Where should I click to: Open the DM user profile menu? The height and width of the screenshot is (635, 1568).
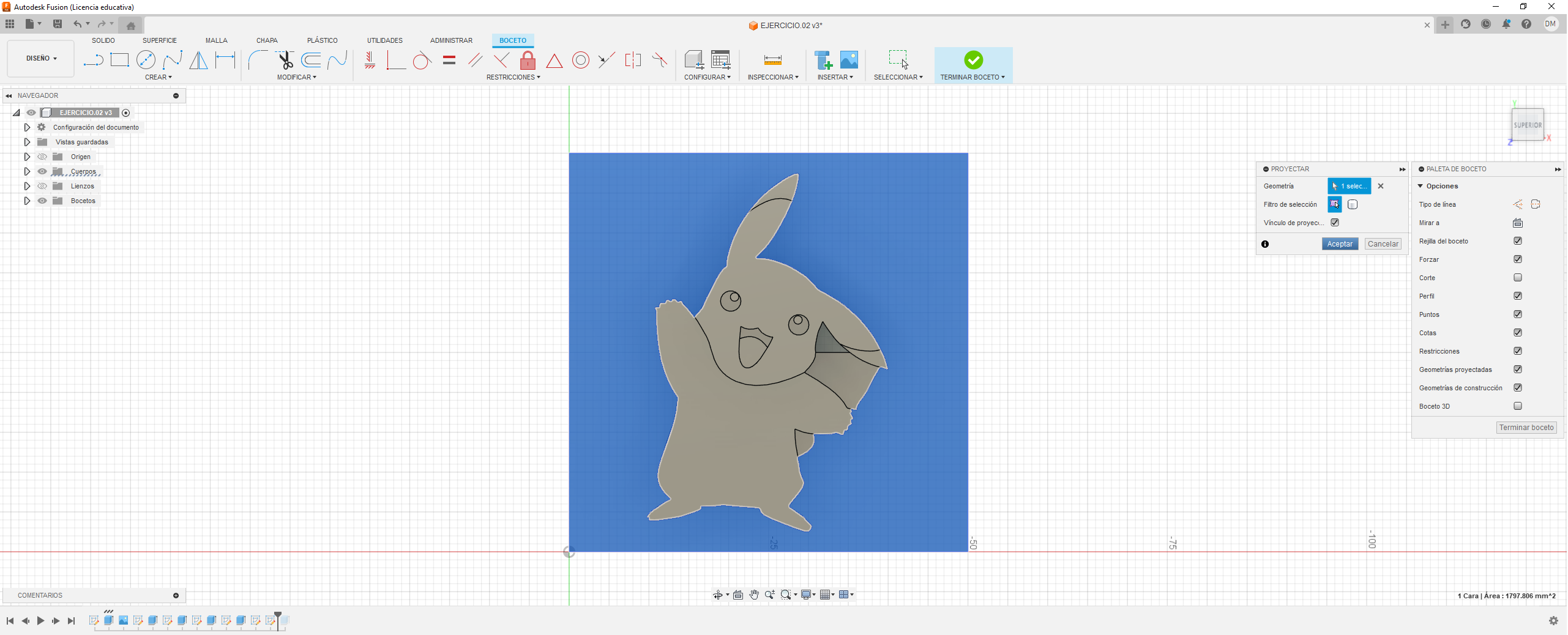[x=1550, y=24]
